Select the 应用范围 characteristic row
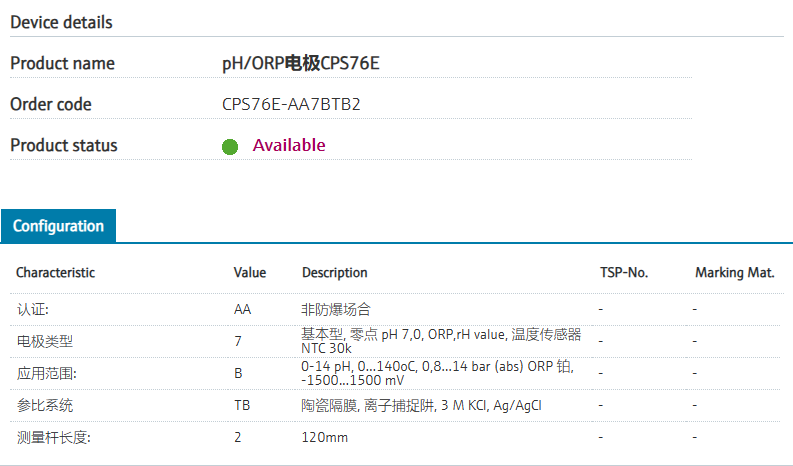Image resolution: width=793 pixels, height=466 pixels. [x=47, y=374]
